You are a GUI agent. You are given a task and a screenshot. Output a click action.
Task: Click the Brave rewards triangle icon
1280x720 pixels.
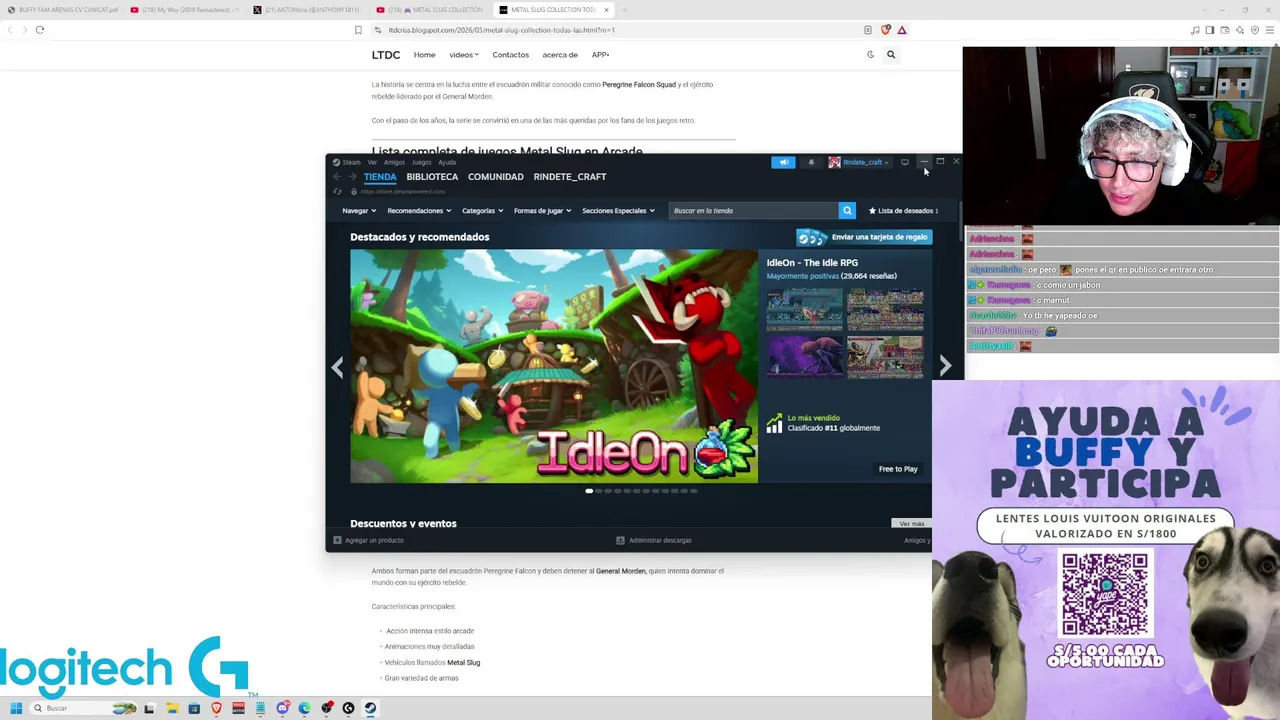tap(901, 30)
